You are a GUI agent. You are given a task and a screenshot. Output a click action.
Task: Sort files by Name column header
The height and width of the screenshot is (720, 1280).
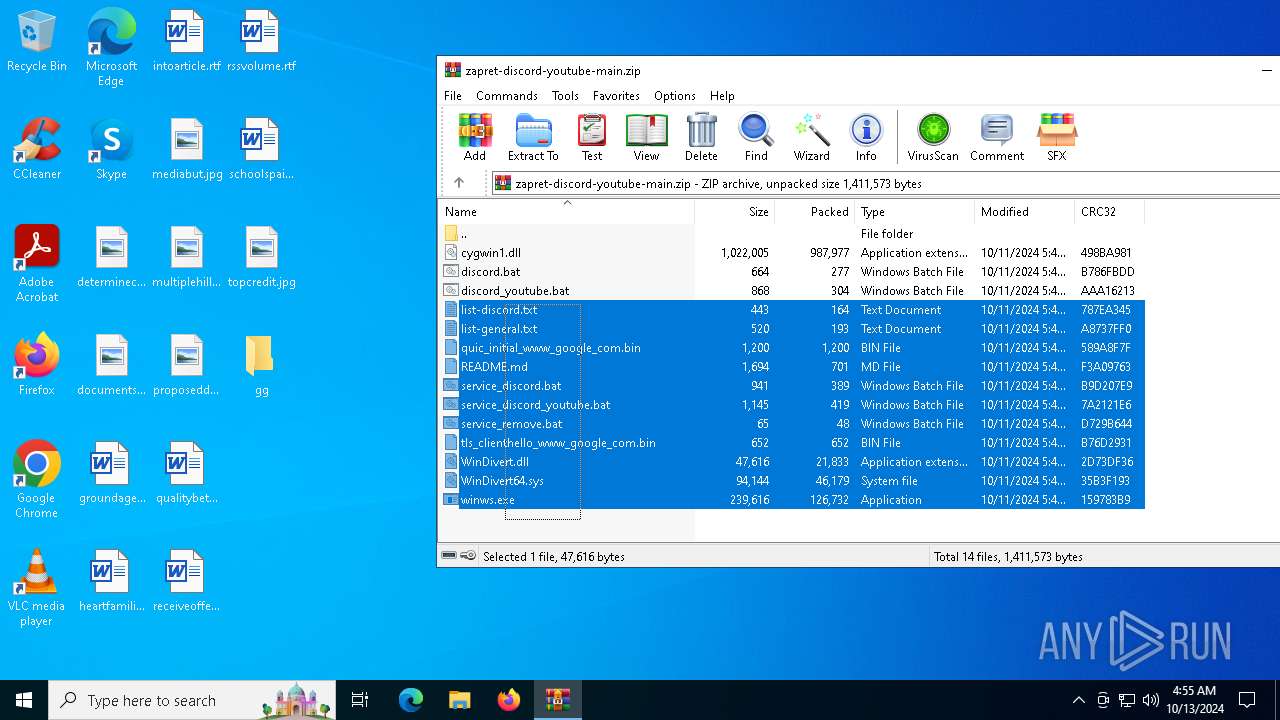pos(566,212)
